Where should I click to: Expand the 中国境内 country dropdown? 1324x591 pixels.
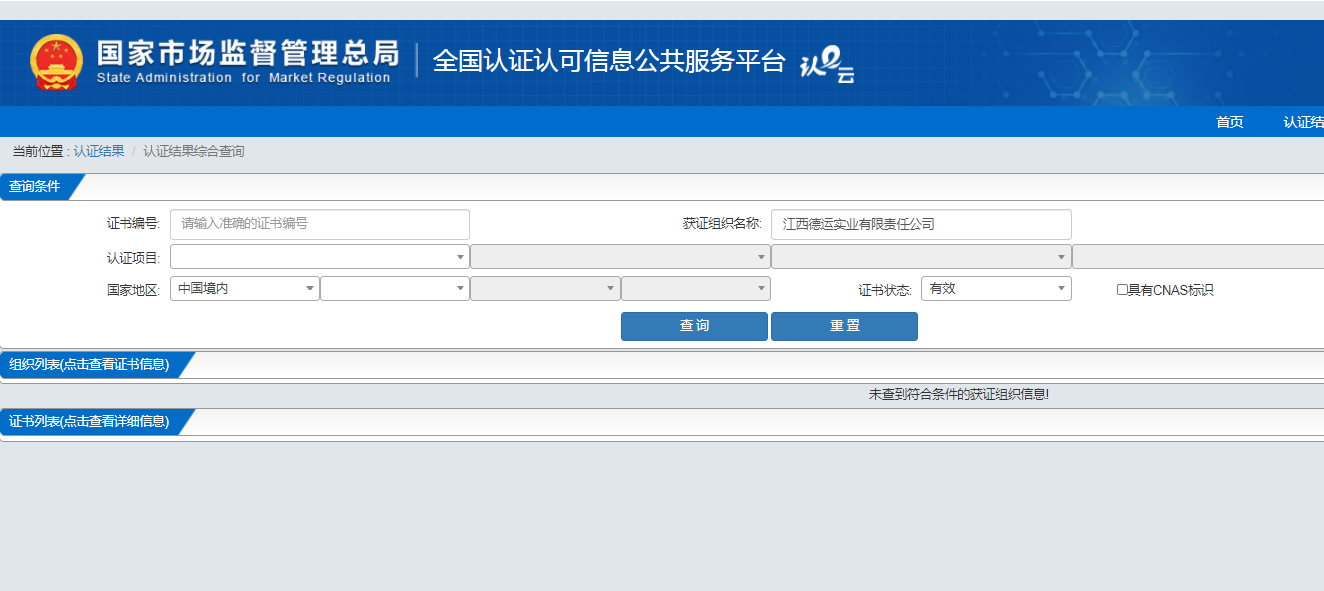(x=245, y=288)
